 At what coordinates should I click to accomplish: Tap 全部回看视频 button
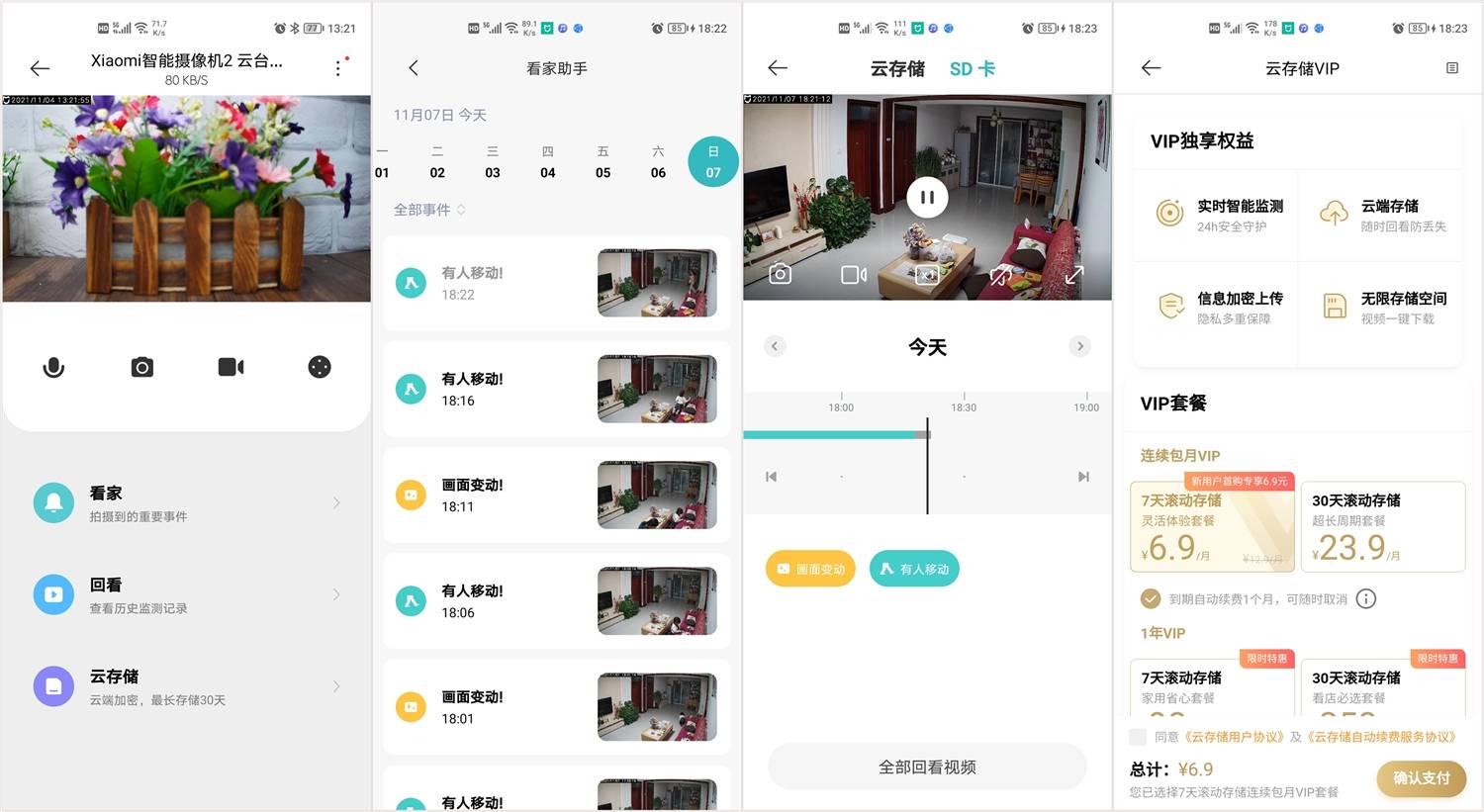coord(927,767)
